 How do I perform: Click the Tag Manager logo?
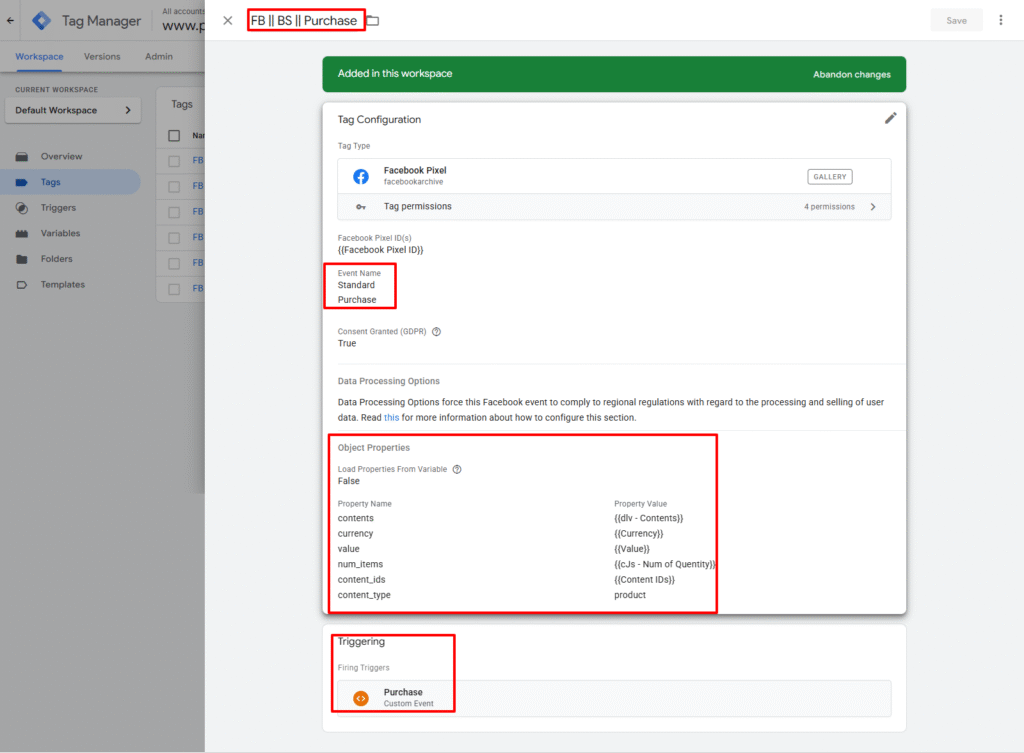coord(41,20)
